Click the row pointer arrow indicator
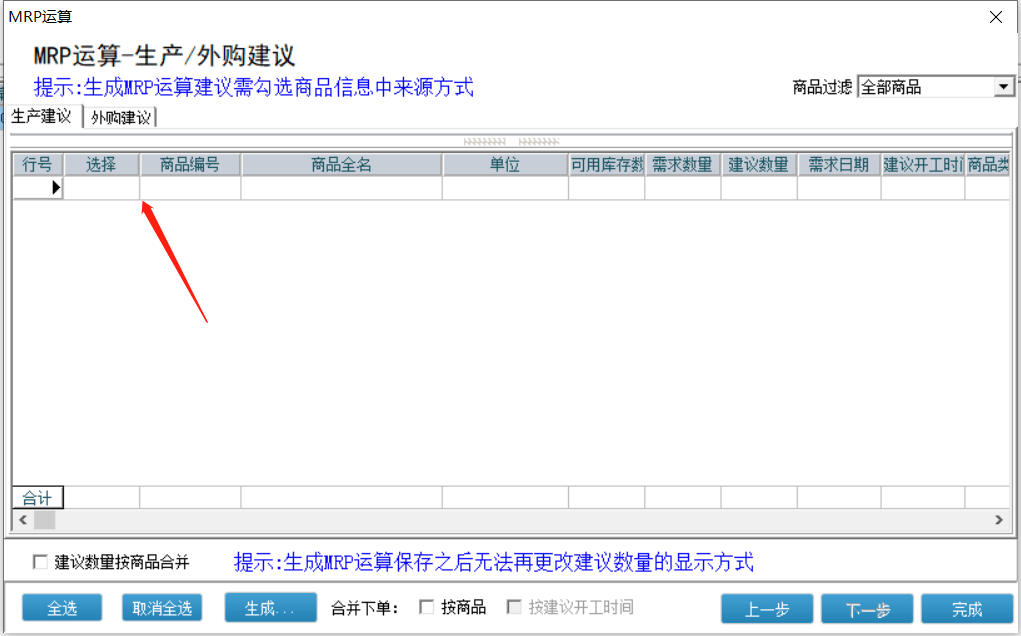 56,187
